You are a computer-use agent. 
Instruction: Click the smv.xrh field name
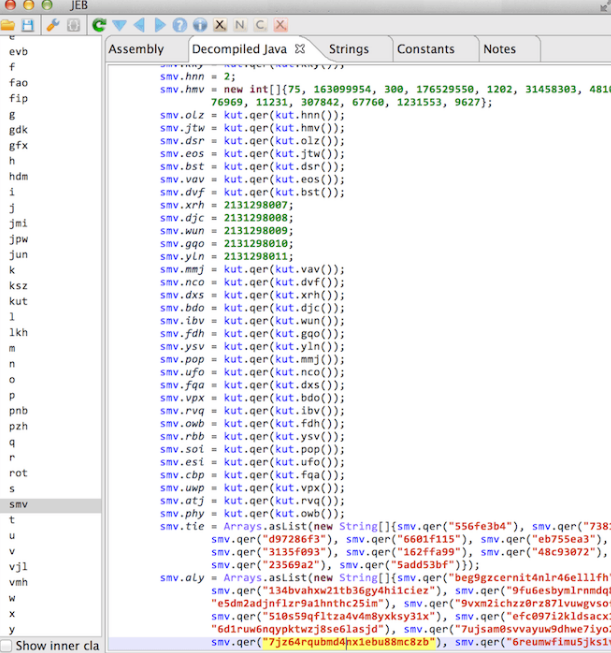point(182,205)
